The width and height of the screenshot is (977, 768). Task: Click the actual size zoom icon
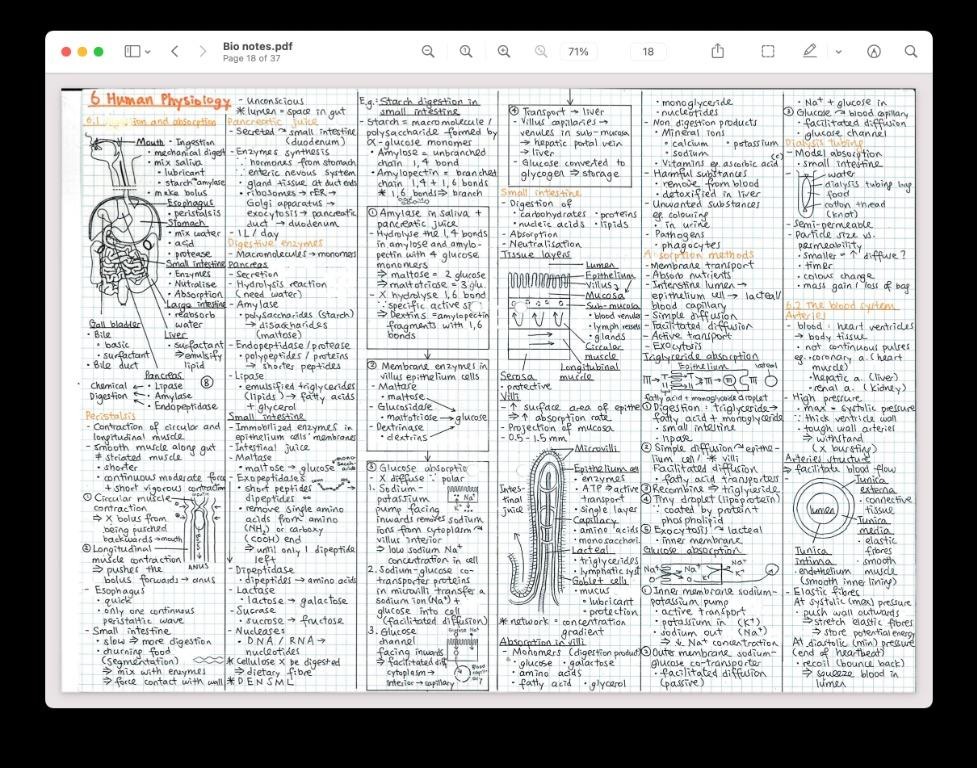coord(465,51)
